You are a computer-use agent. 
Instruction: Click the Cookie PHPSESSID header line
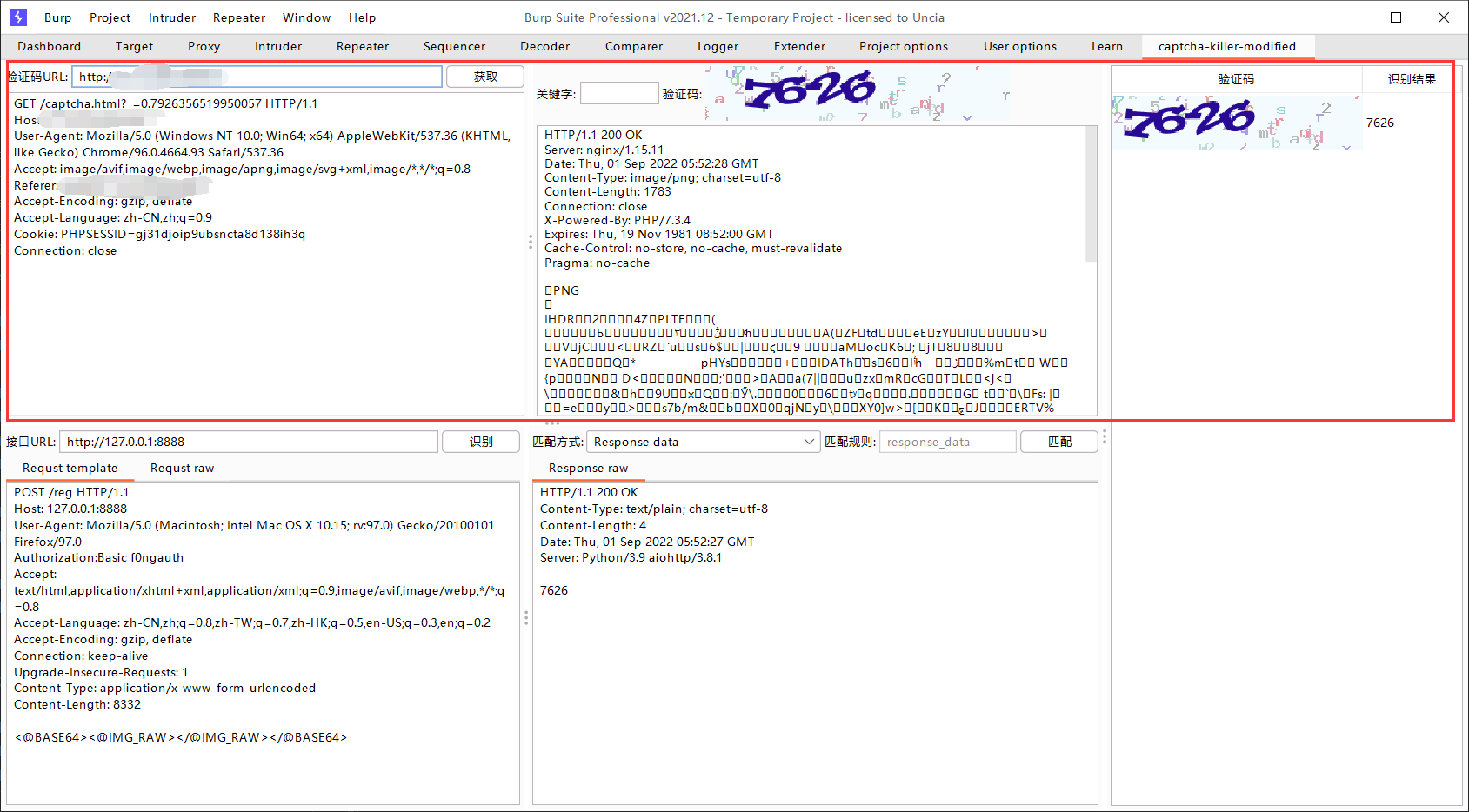[x=159, y=234]
